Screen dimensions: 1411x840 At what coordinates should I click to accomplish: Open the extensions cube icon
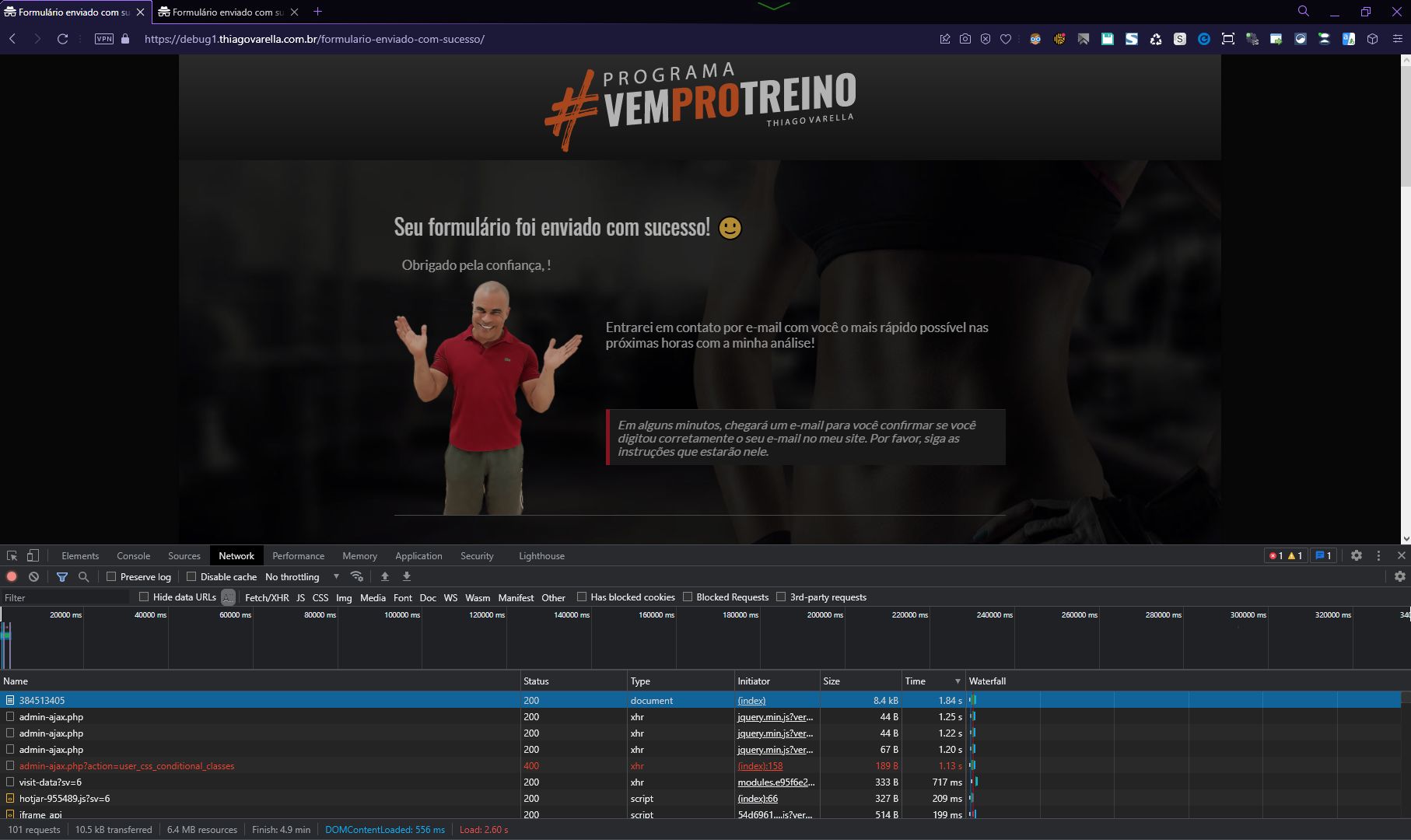(1373, 39)
